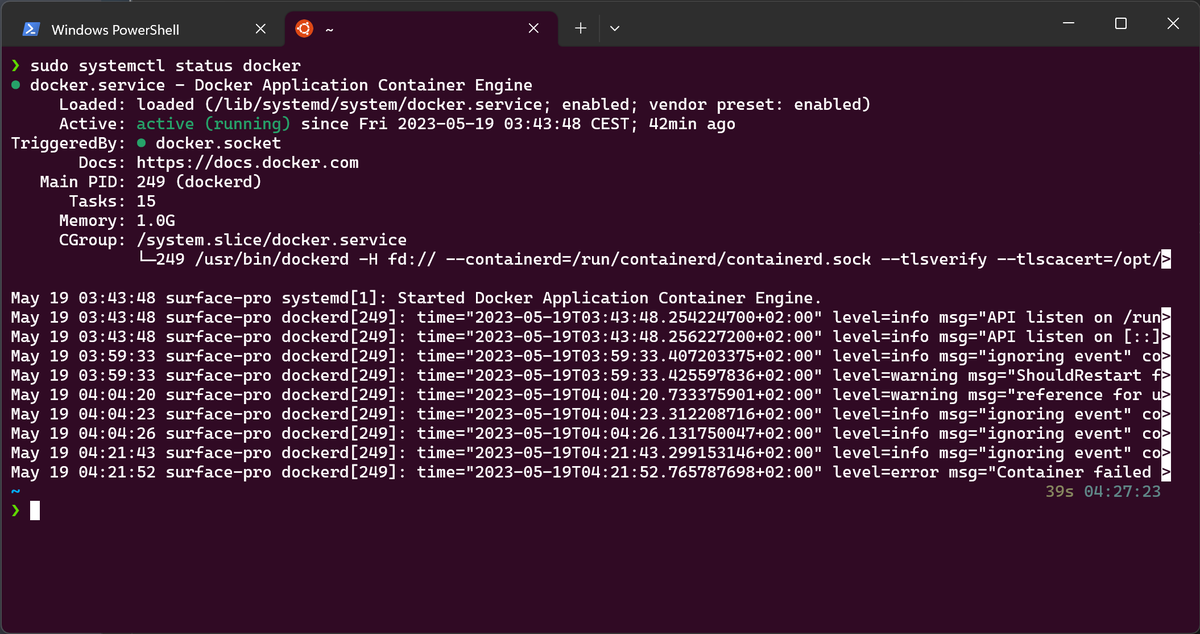Click the PowerShell icon in first tab
This screenshot has height=634, width=1200.
[x=32, y=29]
